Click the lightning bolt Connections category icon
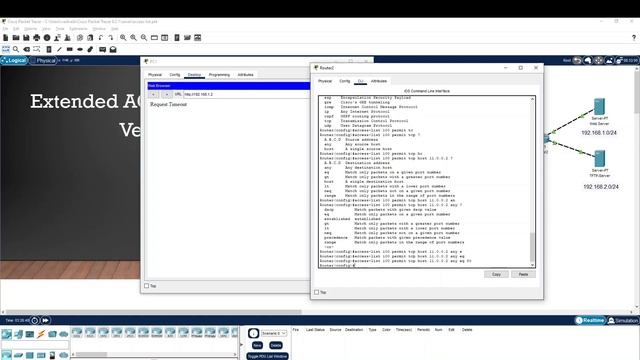 tap(41, 334)
